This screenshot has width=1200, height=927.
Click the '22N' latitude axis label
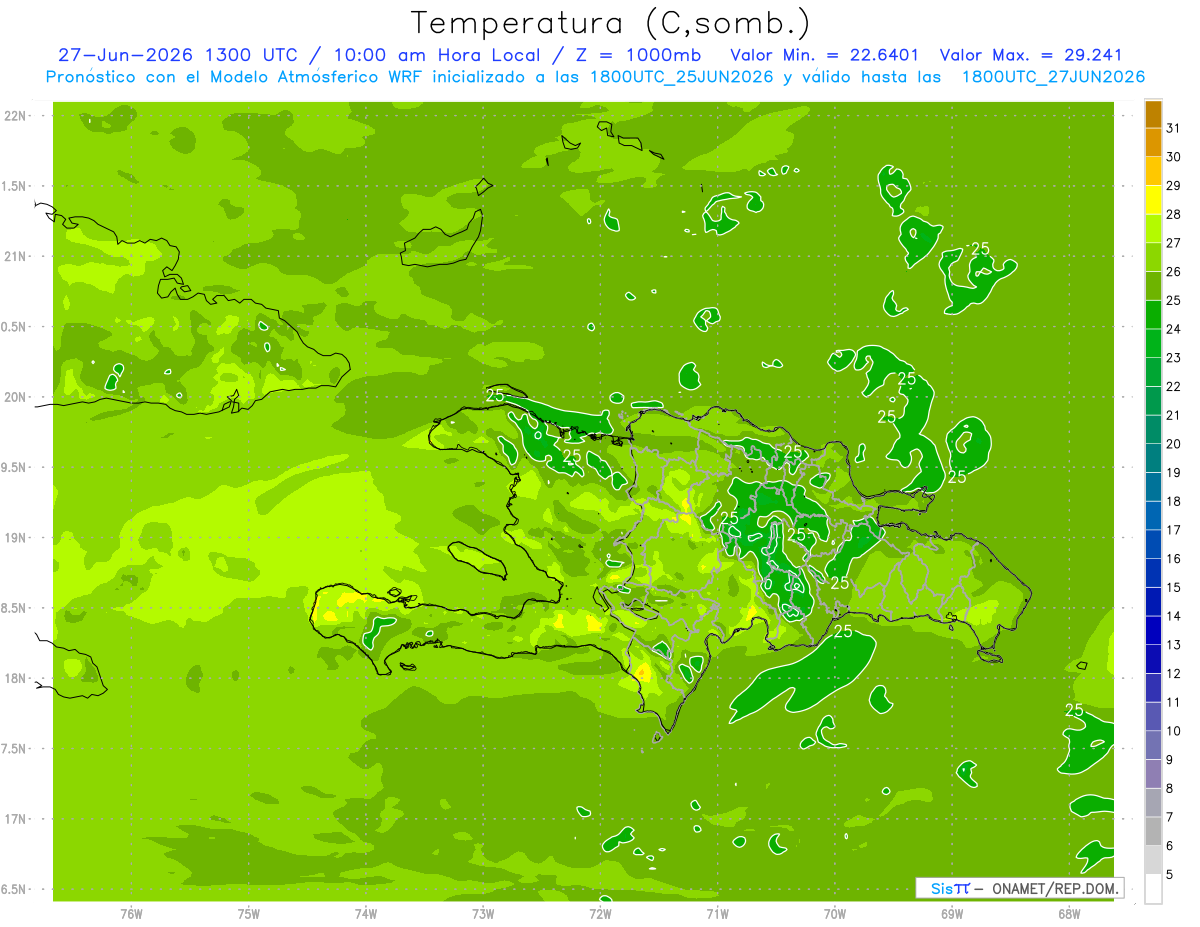[14, 115]
